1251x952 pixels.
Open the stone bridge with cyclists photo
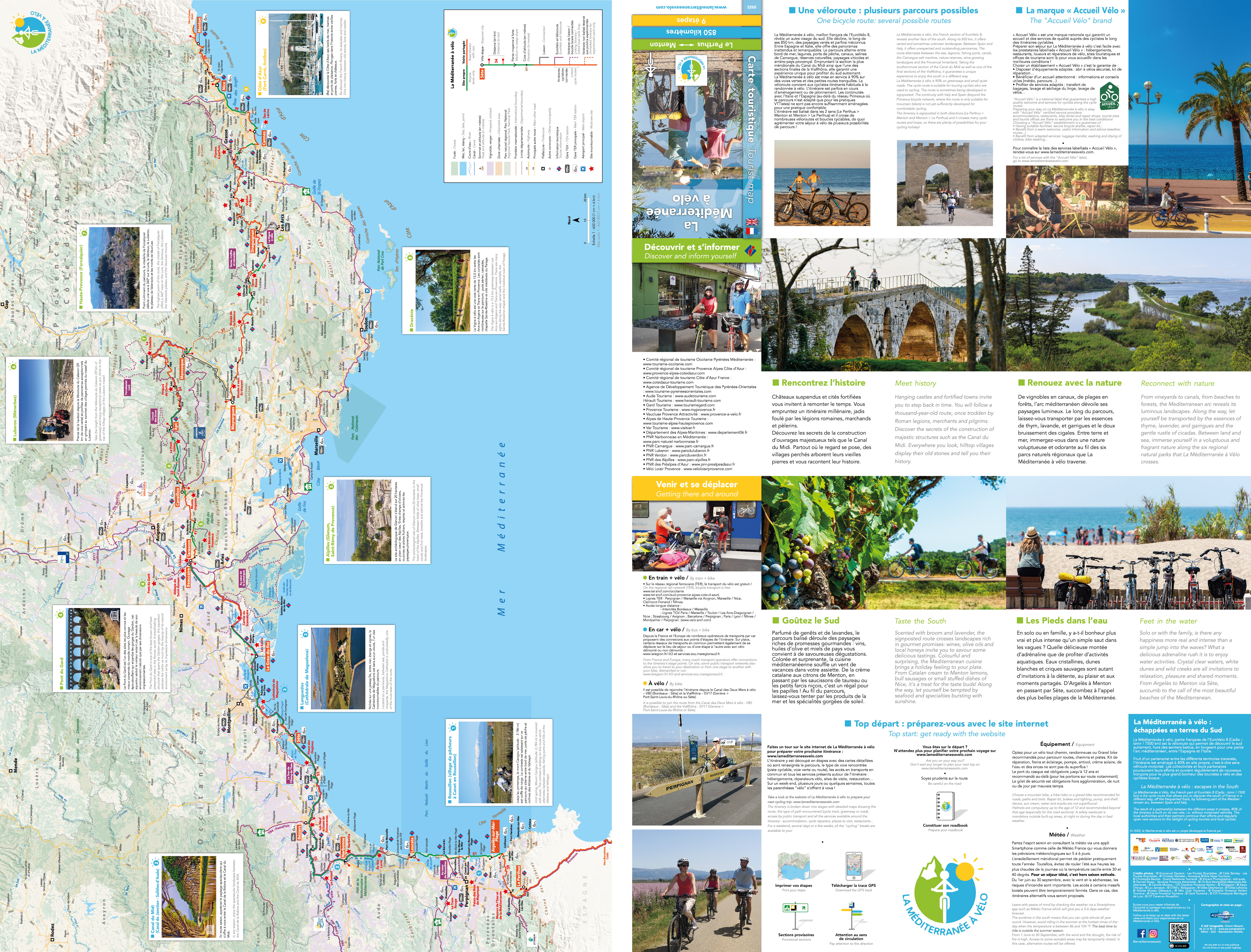click(x=883, y=305)
